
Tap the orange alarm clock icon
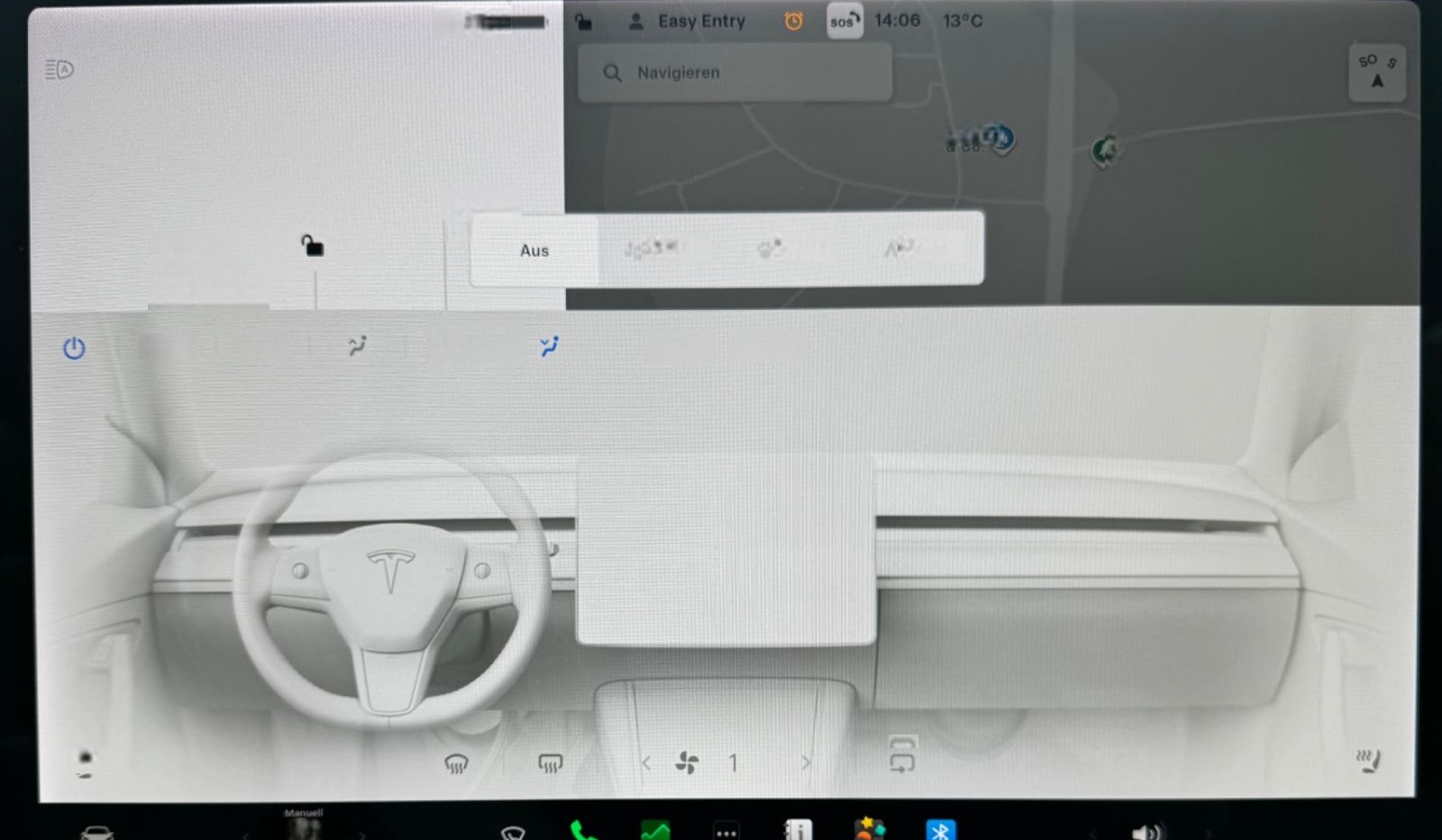click(x=793, y=21)
